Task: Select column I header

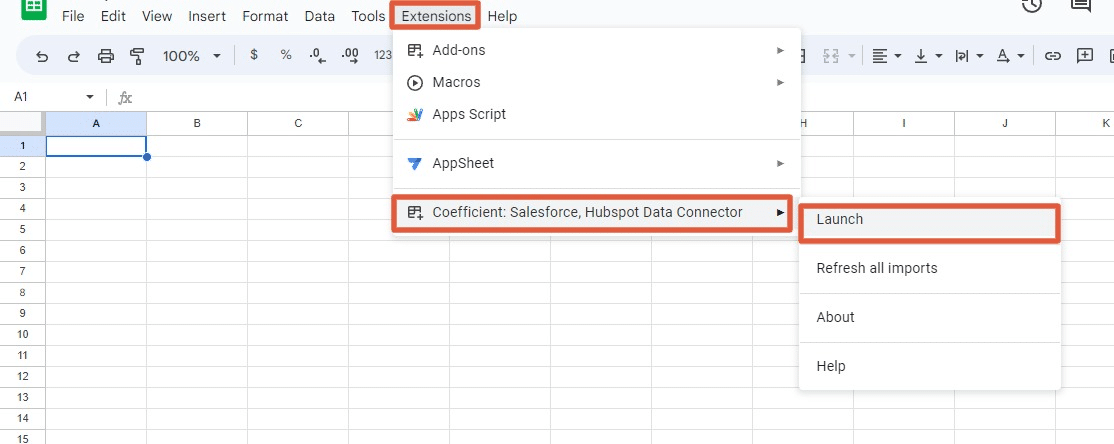Action: (x=904, y=124)
